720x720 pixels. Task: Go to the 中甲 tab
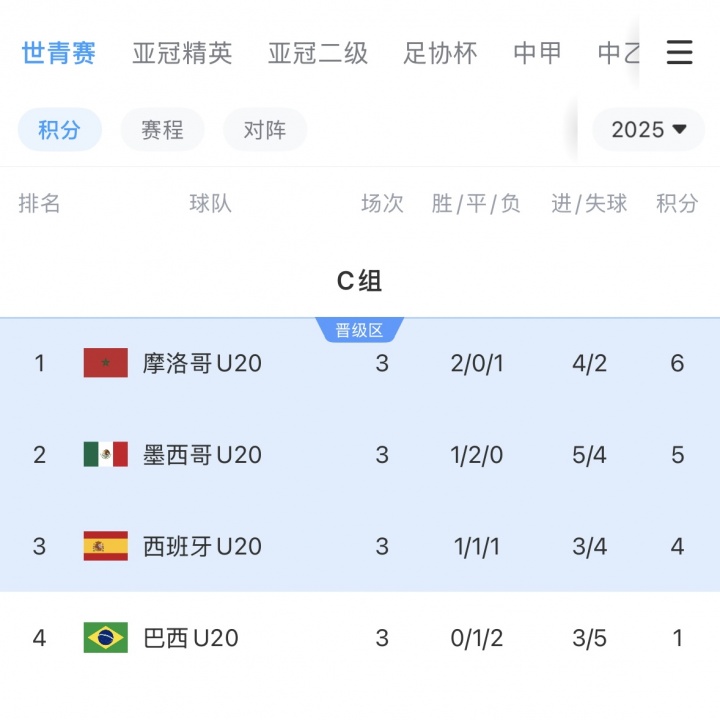[537, 53]
